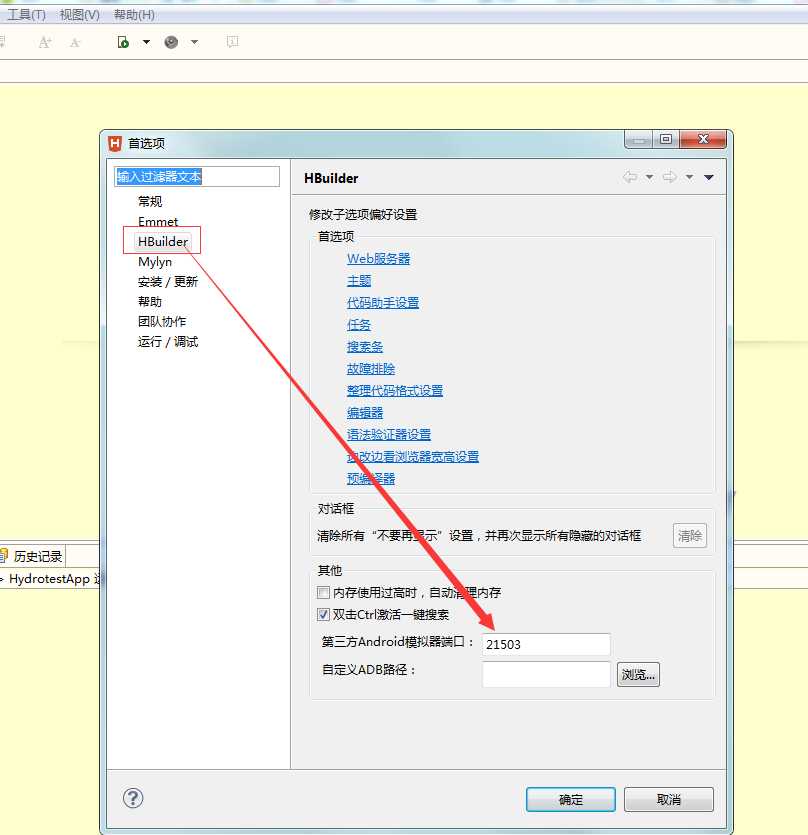Click the 浏览... button

point(638,675)
